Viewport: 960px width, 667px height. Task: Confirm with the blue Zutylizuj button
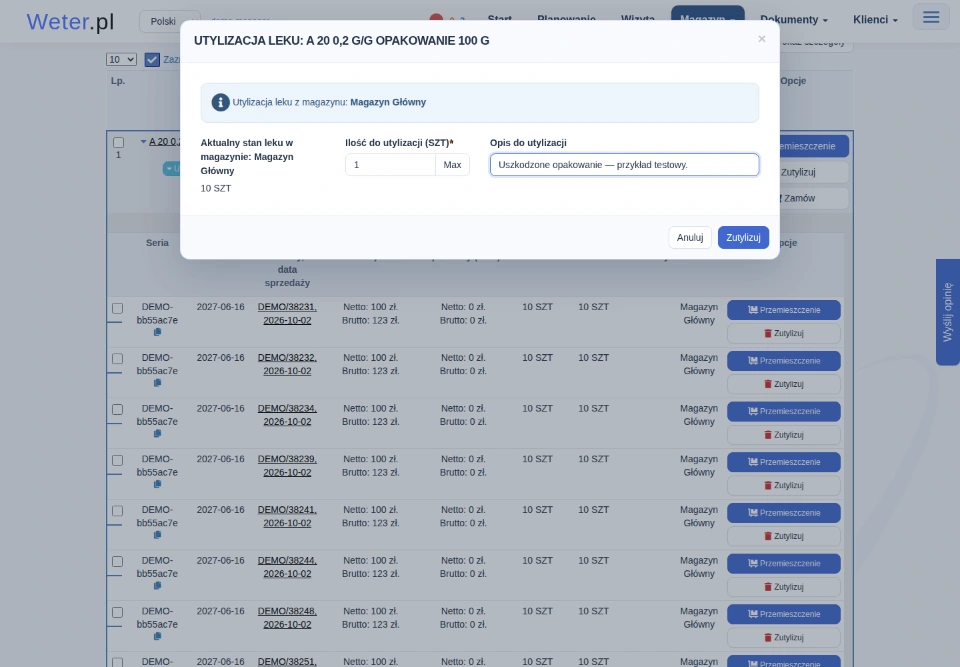point(743,238)
